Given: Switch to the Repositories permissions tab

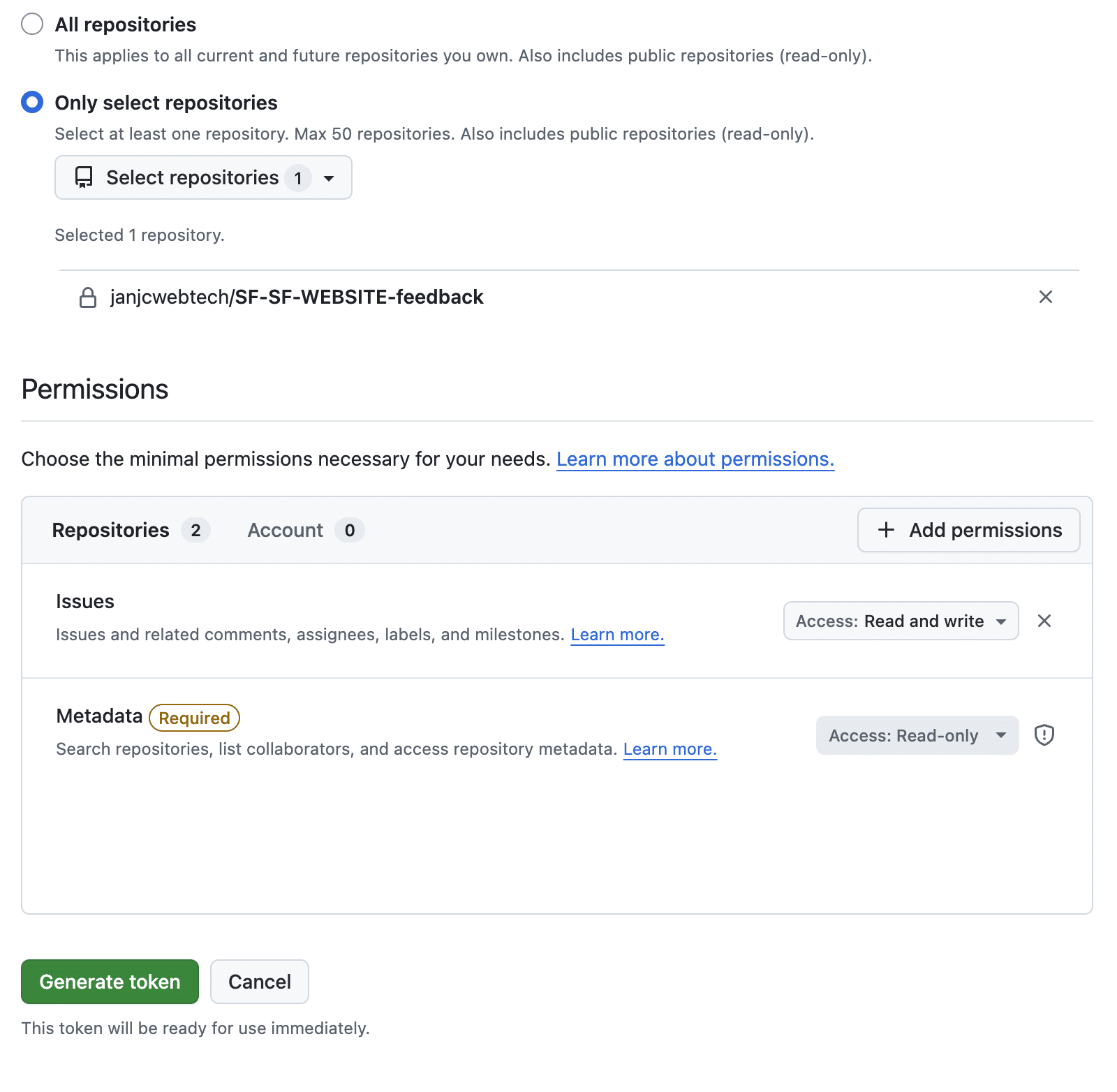Looking at the screenshot, I should pos(131,530).
